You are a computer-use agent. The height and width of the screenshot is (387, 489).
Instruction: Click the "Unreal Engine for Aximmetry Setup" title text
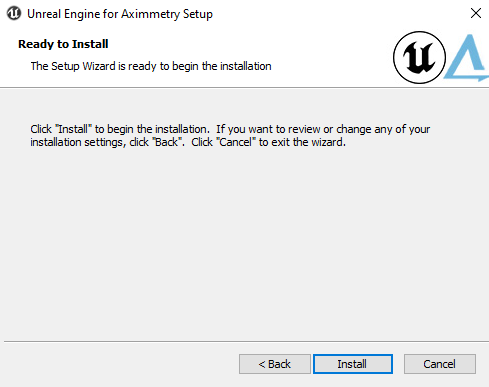(120, 14)
